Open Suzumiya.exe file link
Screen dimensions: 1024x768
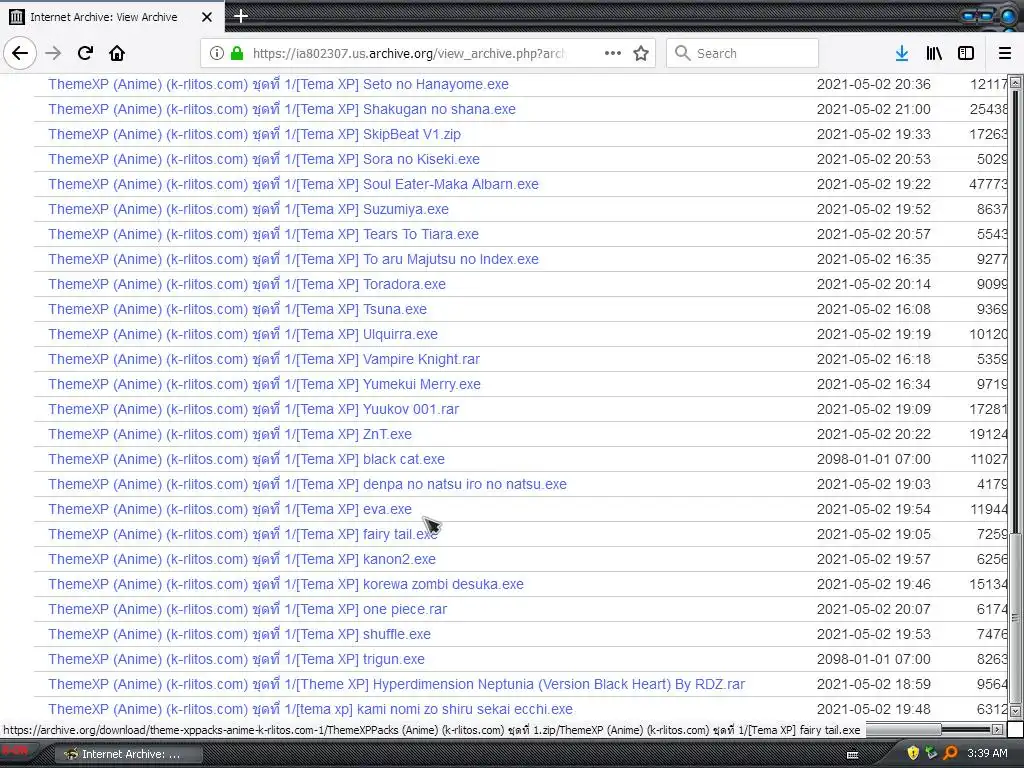coord(248,209)
